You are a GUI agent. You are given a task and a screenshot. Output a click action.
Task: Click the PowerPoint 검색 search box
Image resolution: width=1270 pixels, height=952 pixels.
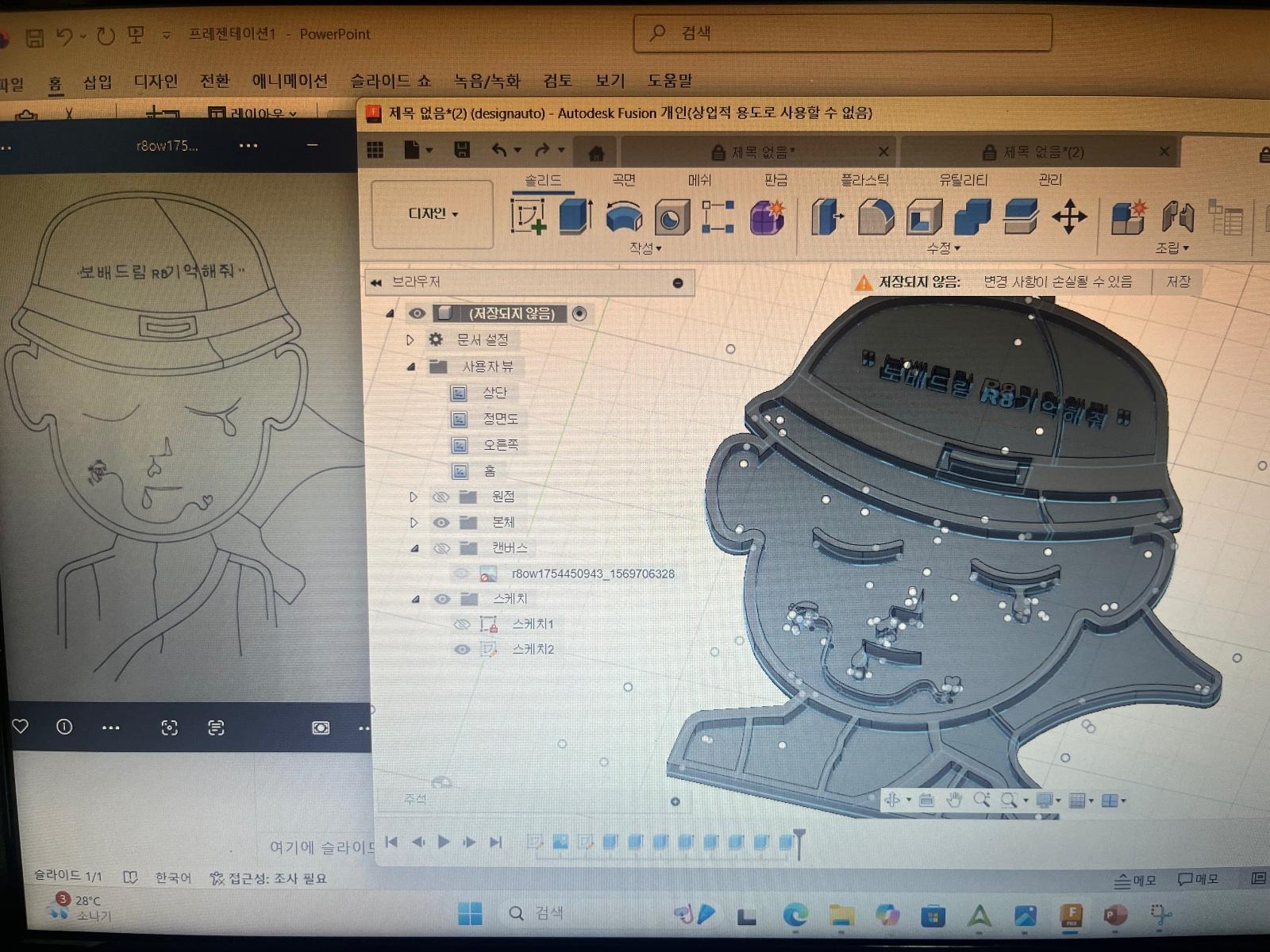842,33
